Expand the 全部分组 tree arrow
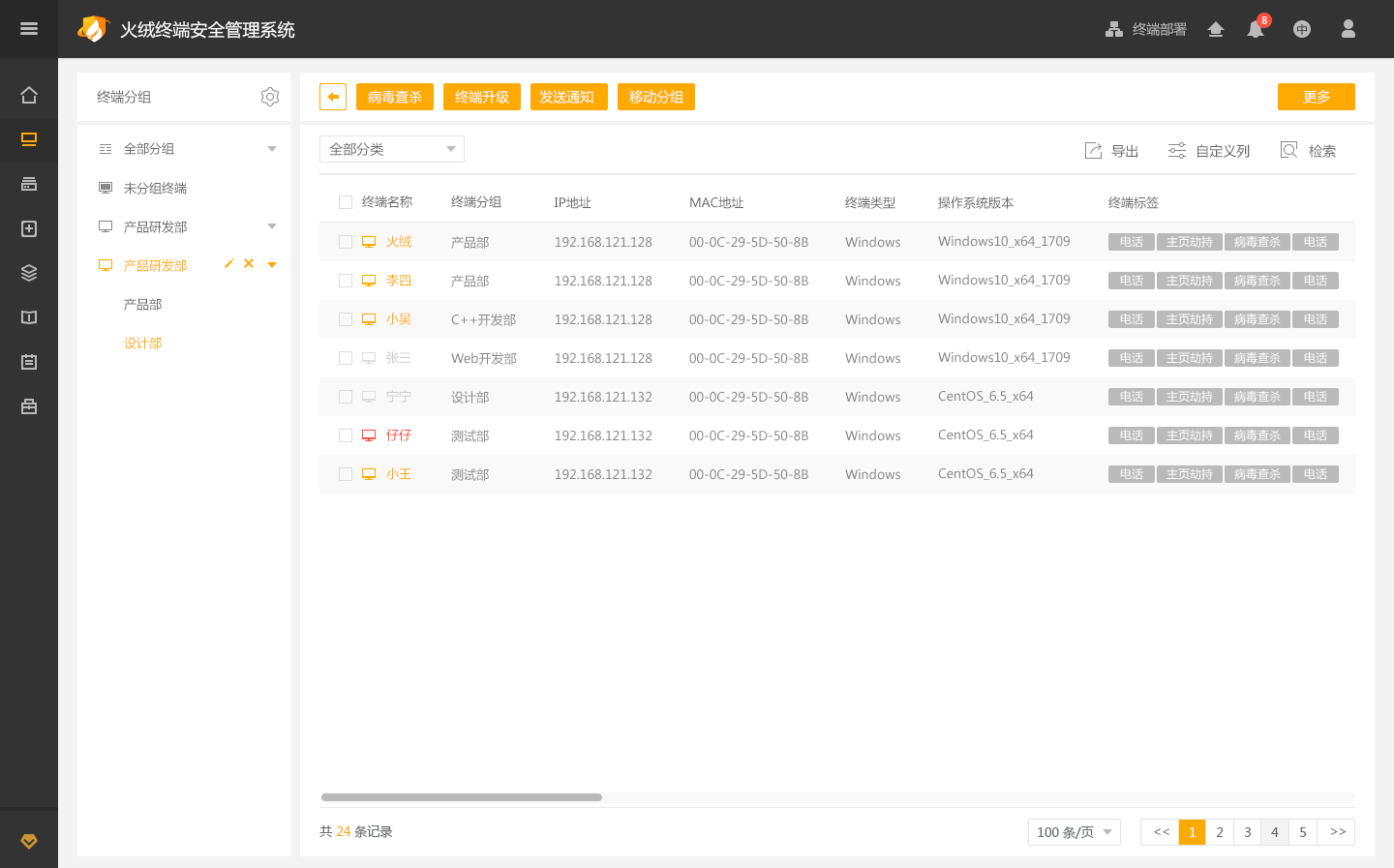The image size is (1394, 868). click(272, 149)
